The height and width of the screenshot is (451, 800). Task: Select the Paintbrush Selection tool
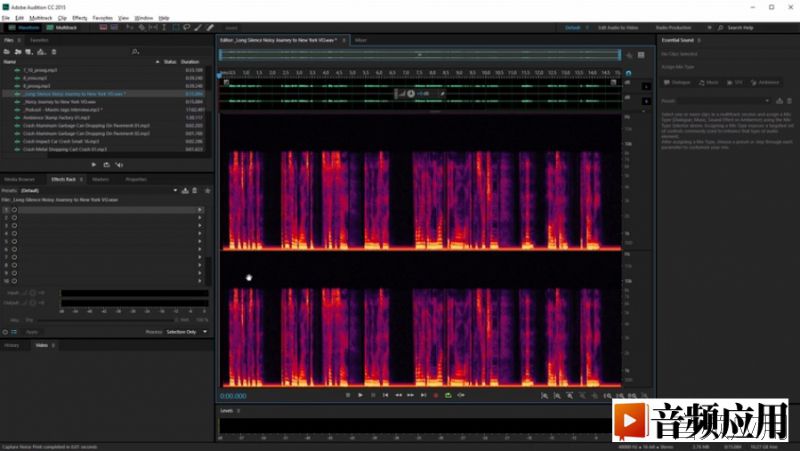click(x=198, y=28)
